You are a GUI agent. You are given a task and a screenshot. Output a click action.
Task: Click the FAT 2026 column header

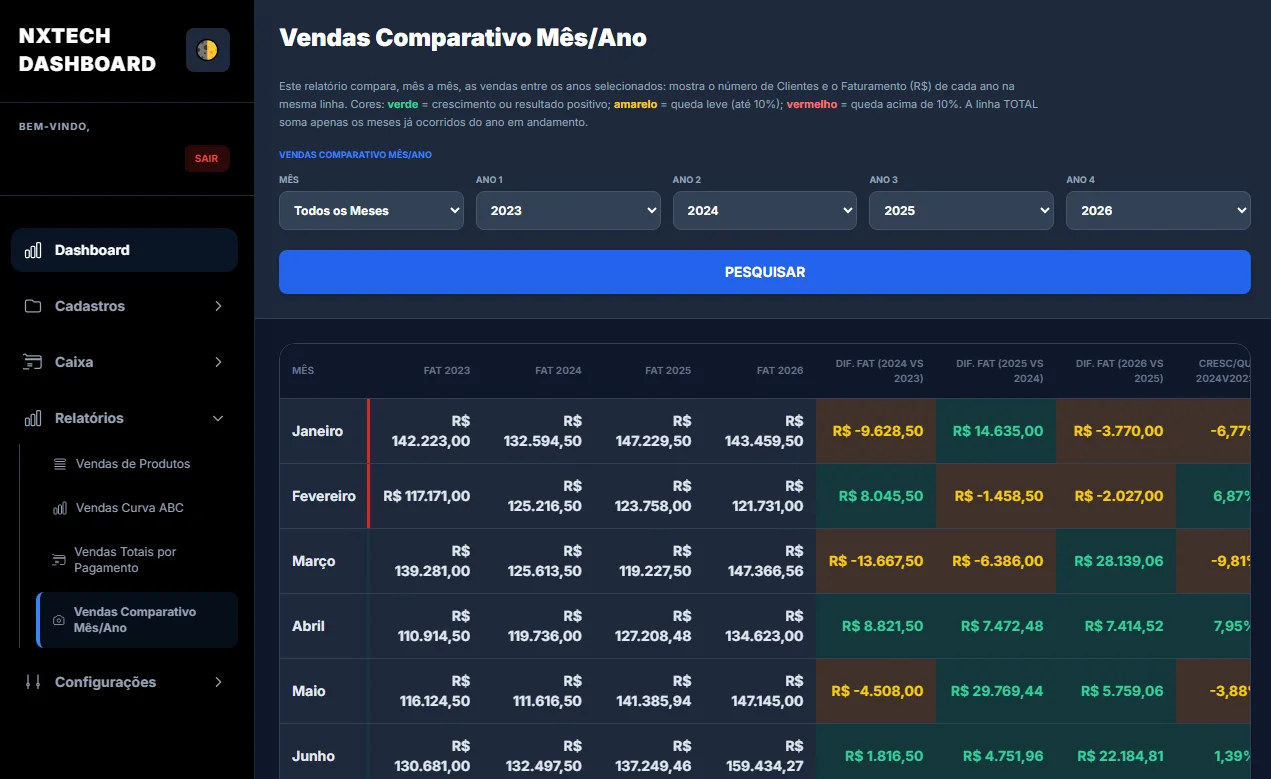pyautogui.click(x=780, y=371)
